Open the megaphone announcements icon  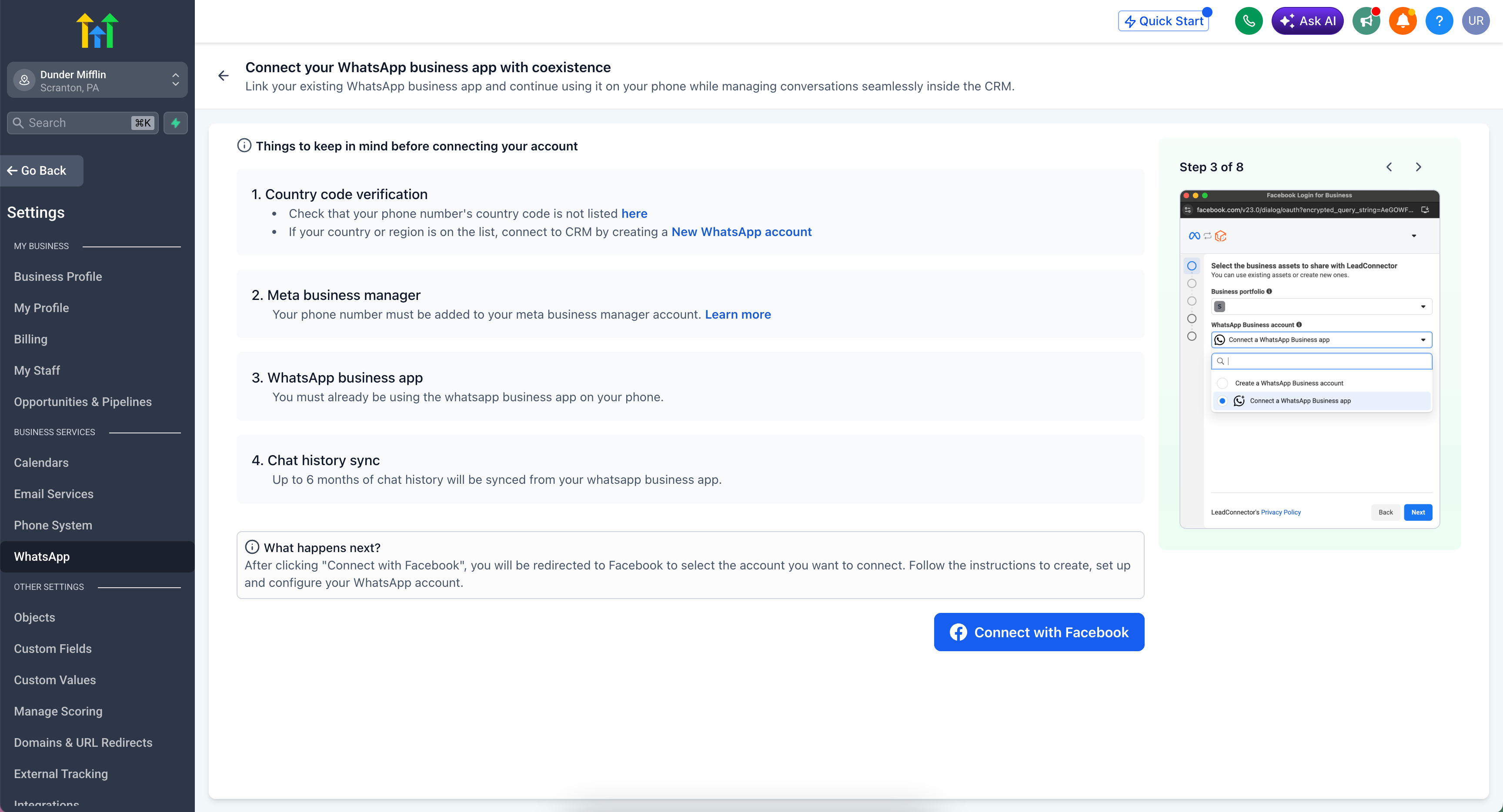1366,21
